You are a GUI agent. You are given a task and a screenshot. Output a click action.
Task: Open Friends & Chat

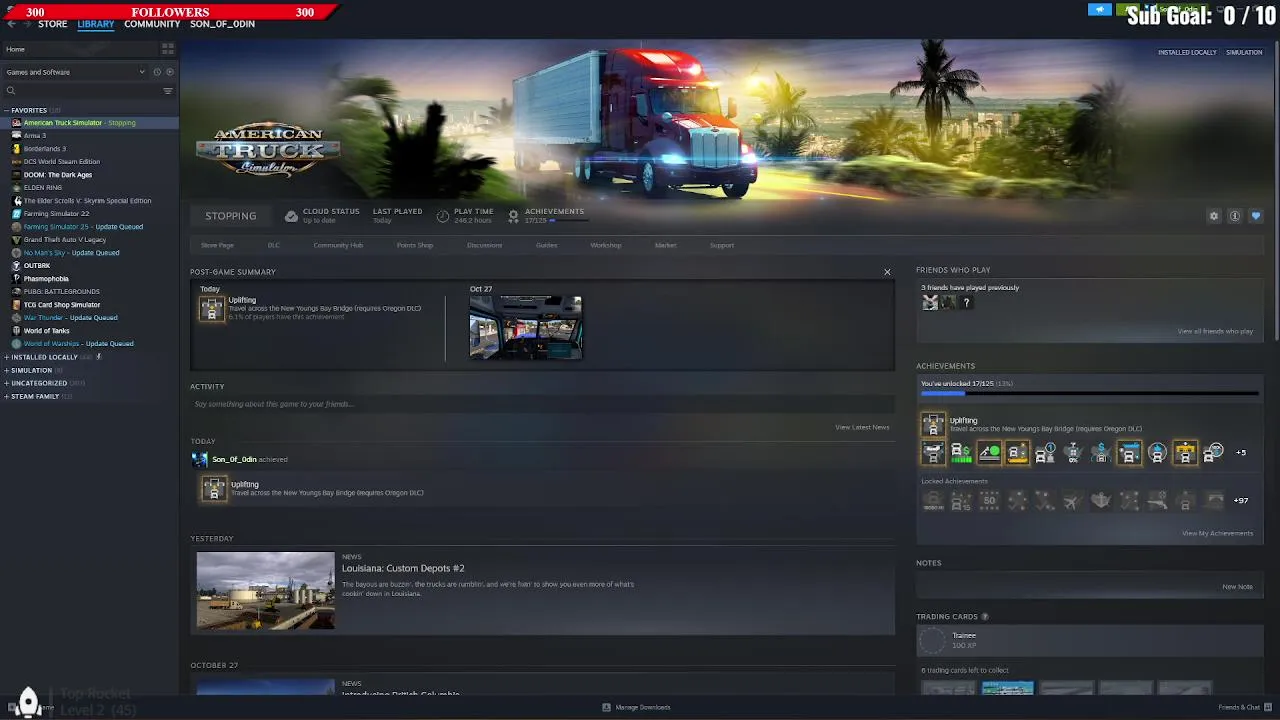1245,707
